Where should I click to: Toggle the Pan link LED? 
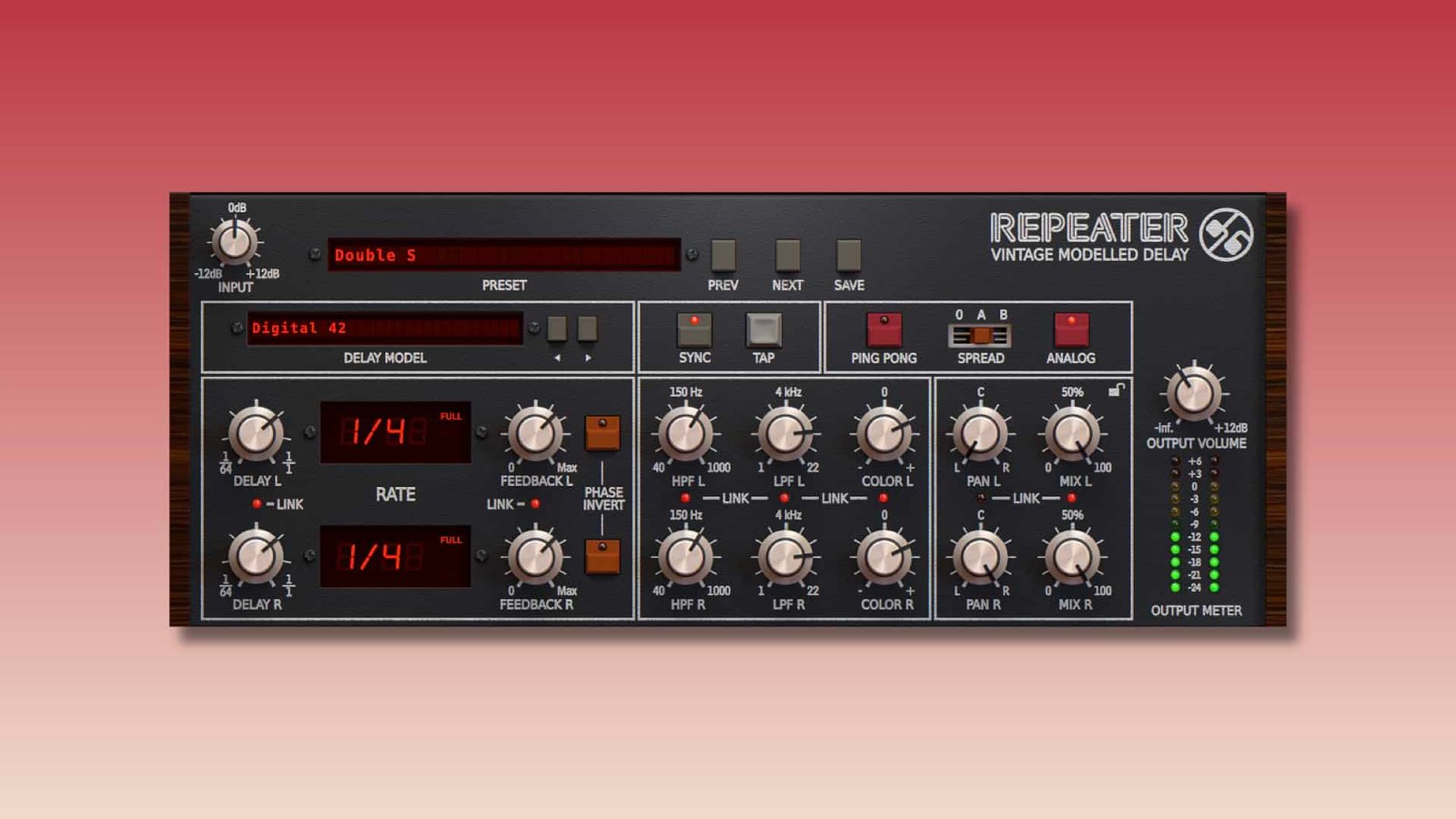click(x=980, y=498)
